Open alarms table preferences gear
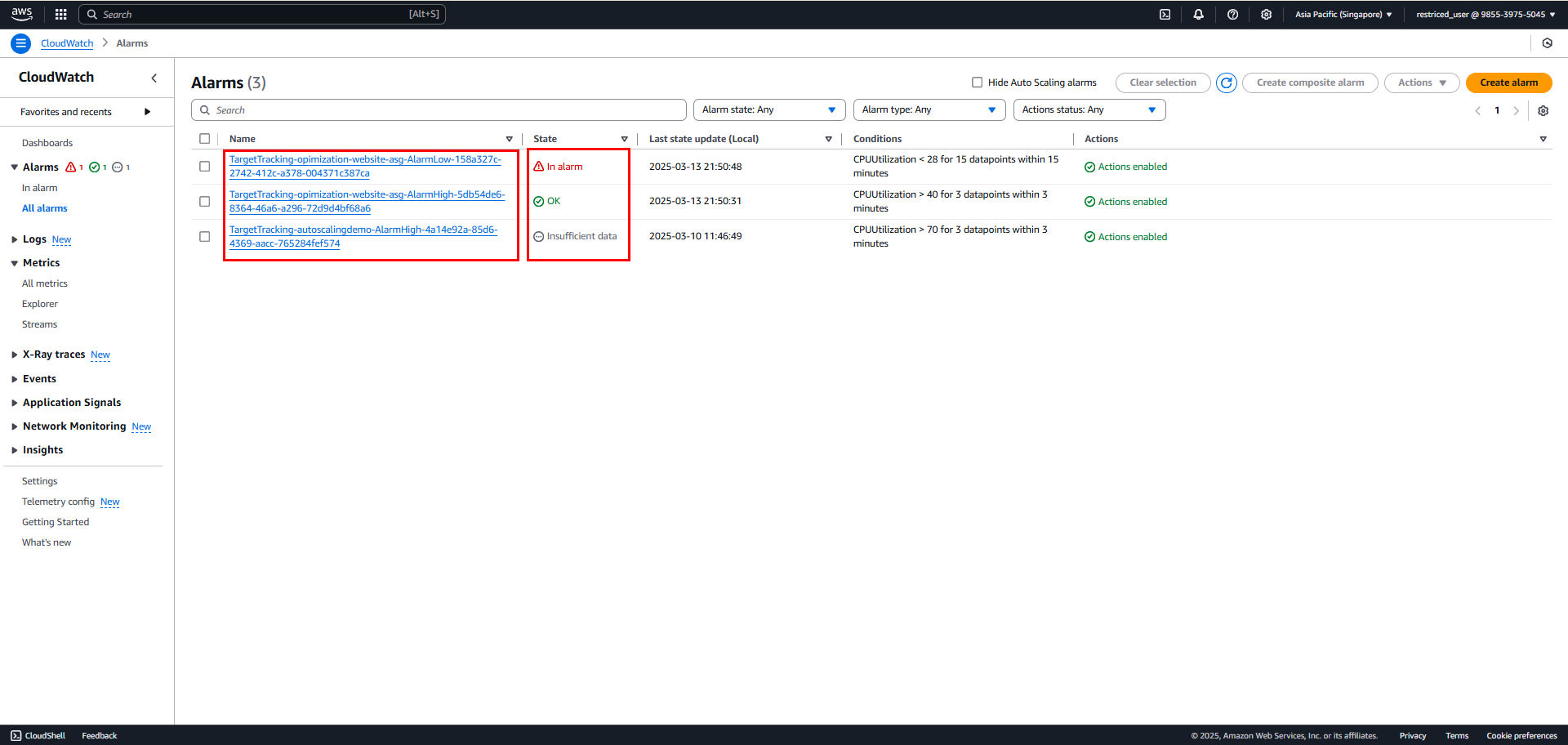Screen dimensions: 1568x745 [1543, 110]
